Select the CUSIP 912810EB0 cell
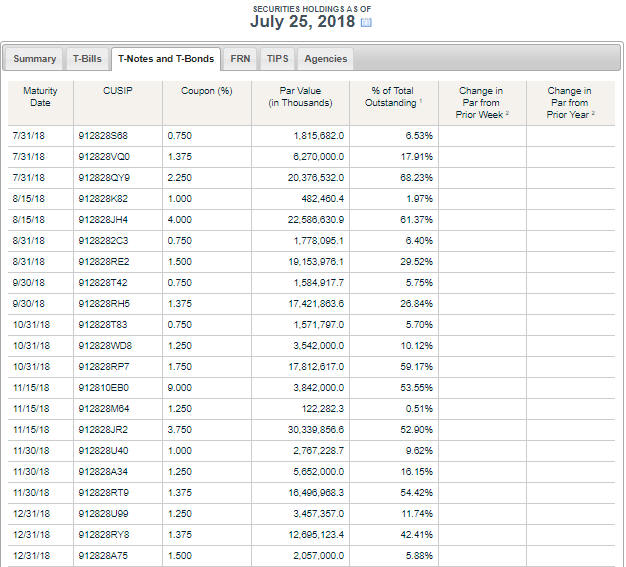Viewport: 626px width, 567px height. [103, 387]
